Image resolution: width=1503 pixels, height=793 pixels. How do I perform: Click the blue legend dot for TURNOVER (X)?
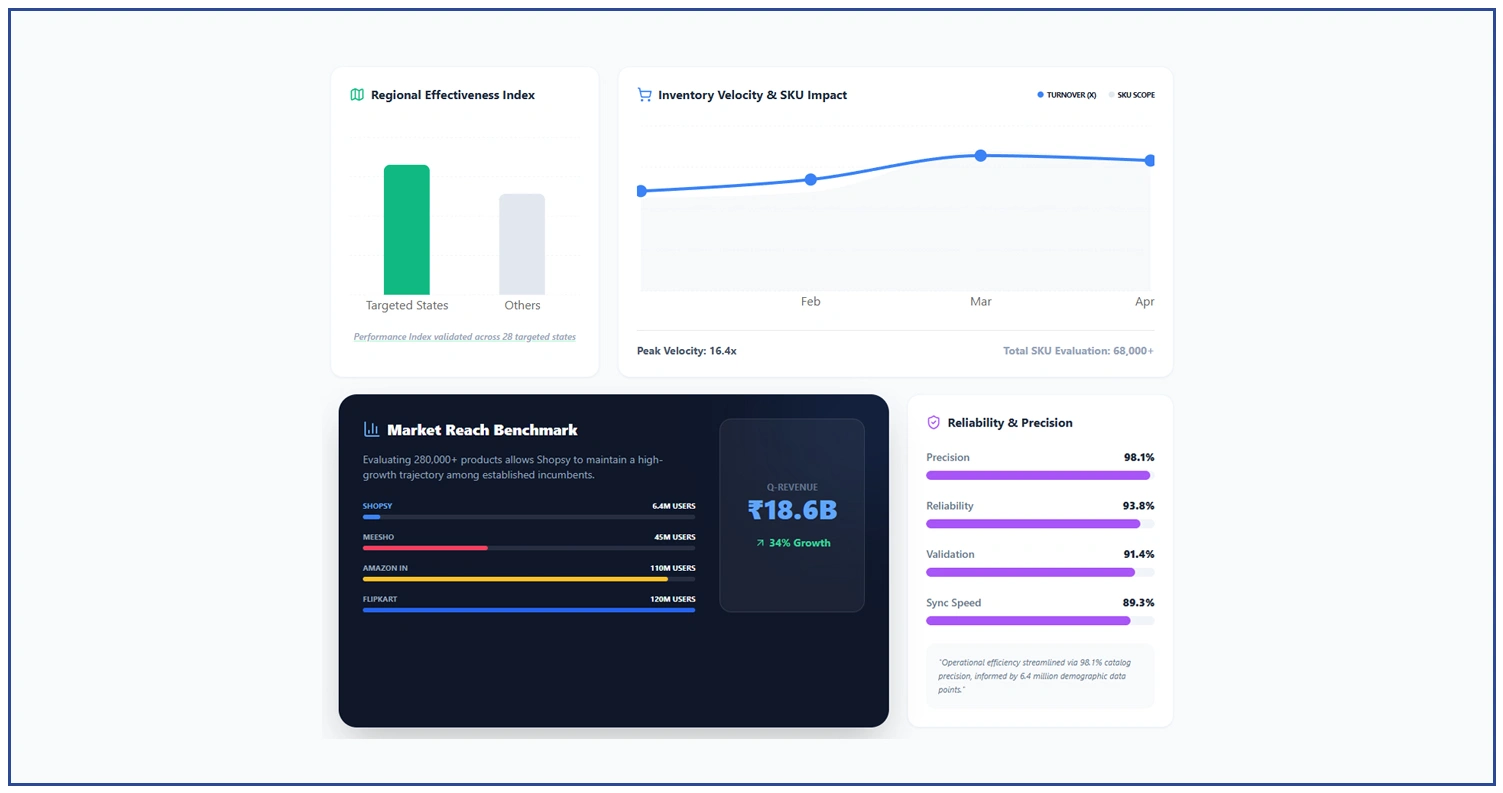tap(1039, 94)
